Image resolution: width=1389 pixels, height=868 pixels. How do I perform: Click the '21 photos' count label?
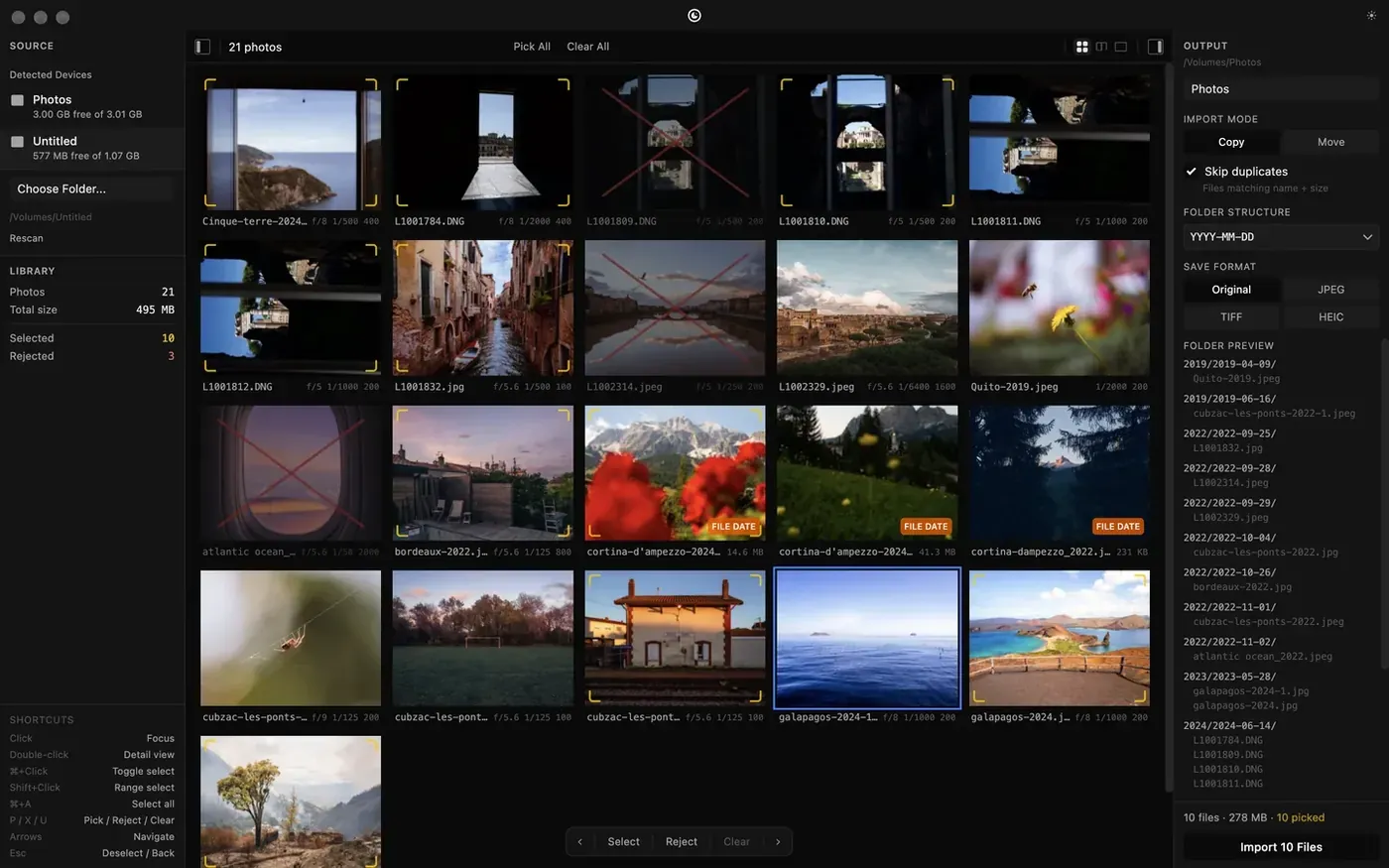click(x=255, y=47)
